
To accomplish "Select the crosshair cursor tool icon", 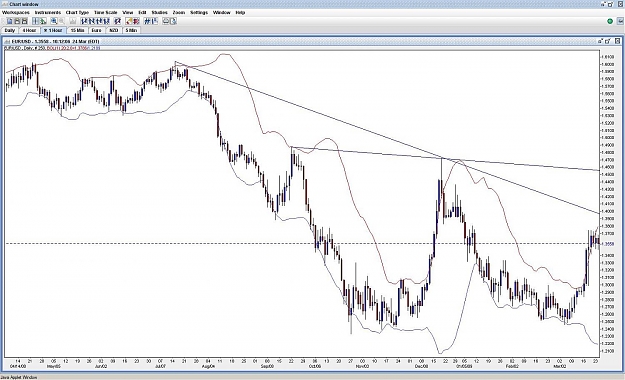I will click(x=35, y=21).
